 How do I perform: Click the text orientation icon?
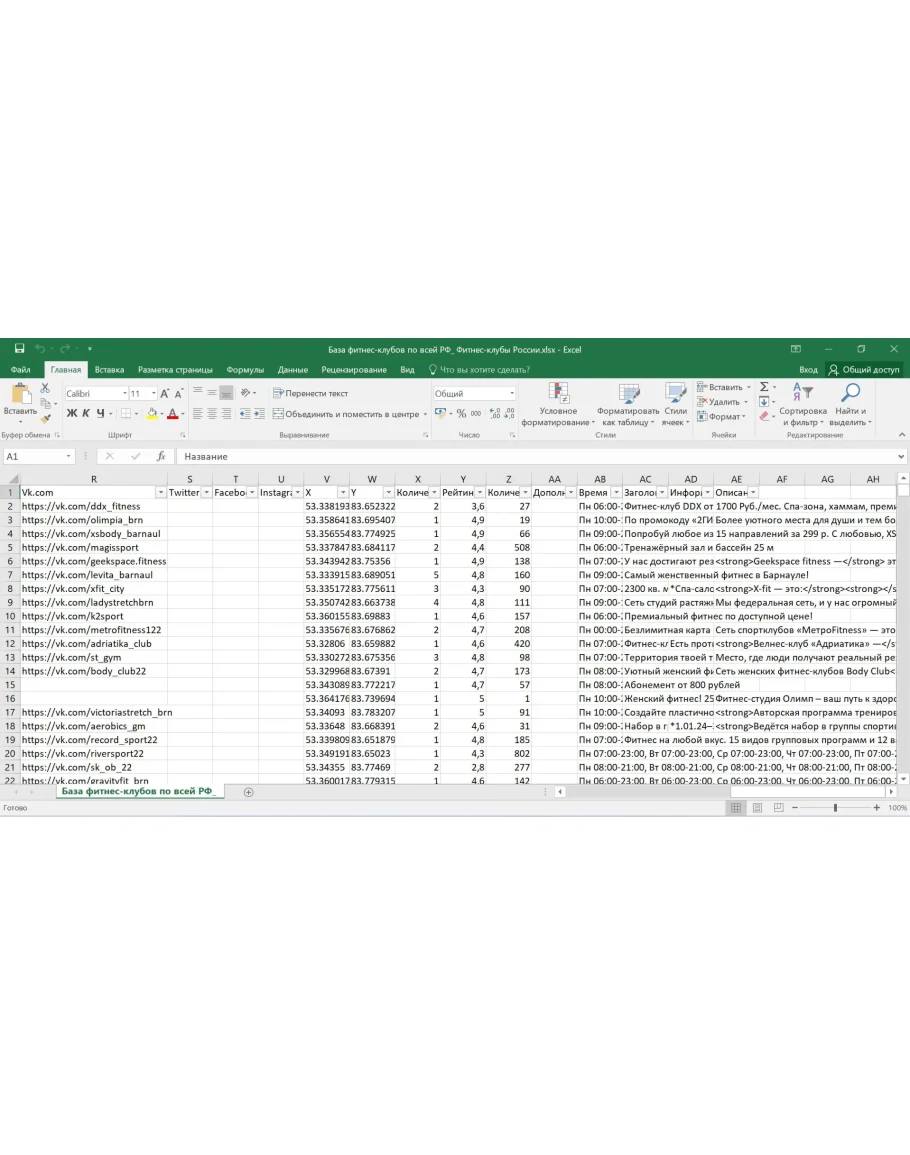[246, 393]
